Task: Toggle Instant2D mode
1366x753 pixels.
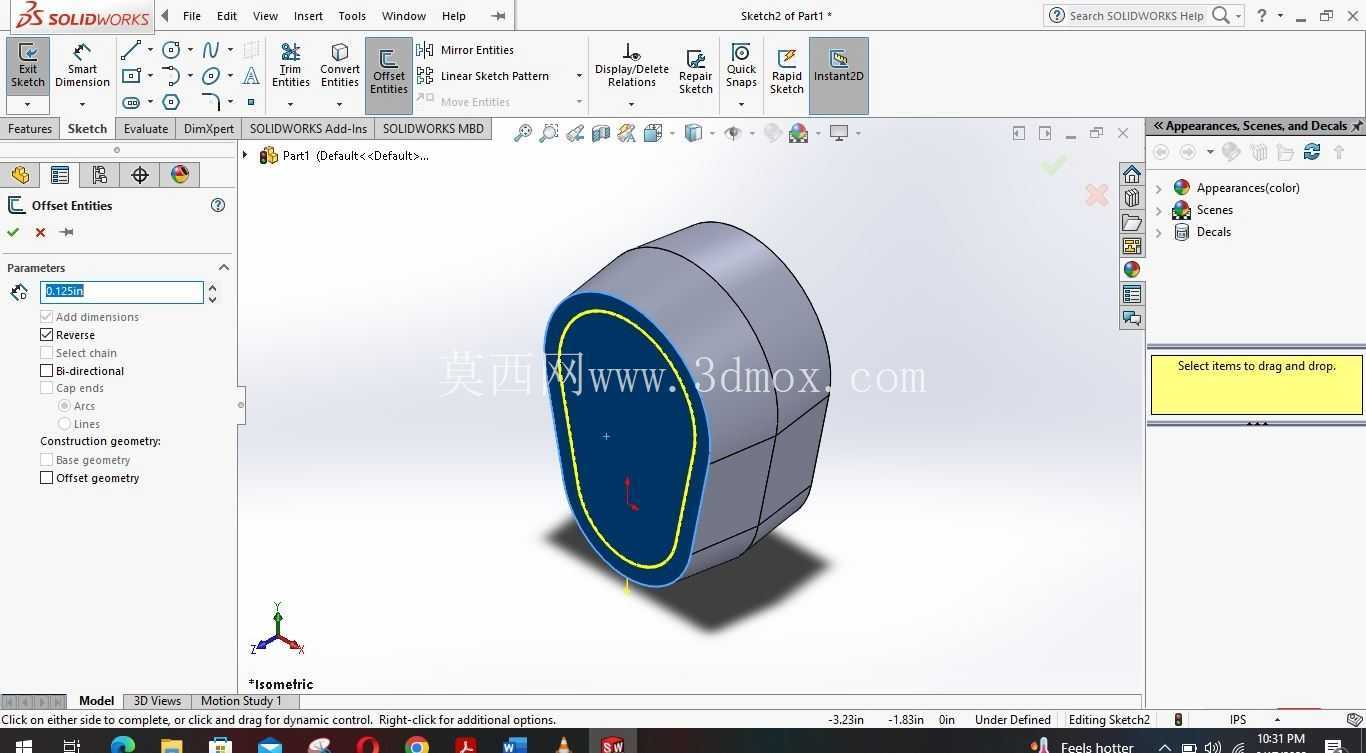Action: (839, 76)
